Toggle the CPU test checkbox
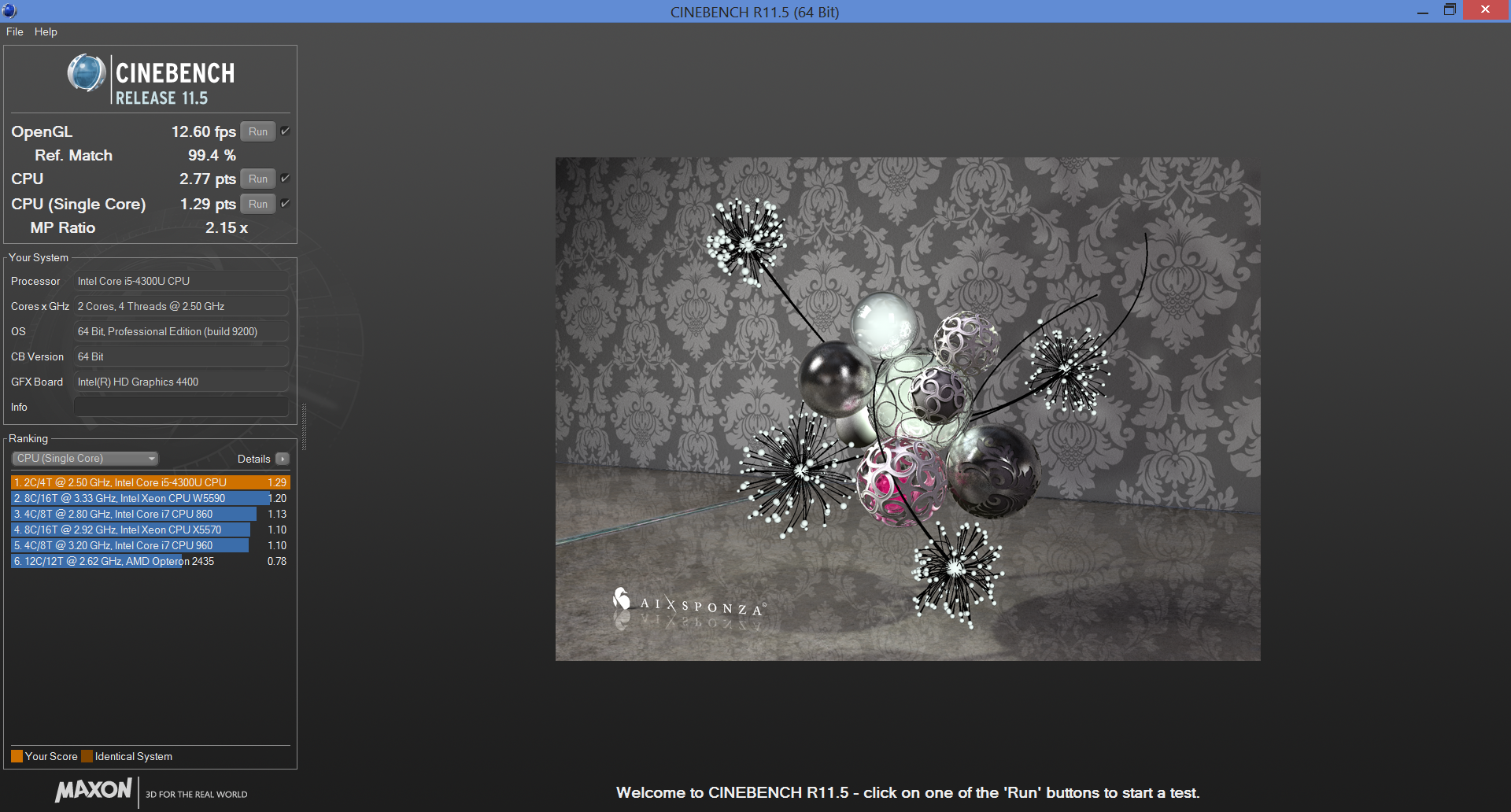 (285, 179)
